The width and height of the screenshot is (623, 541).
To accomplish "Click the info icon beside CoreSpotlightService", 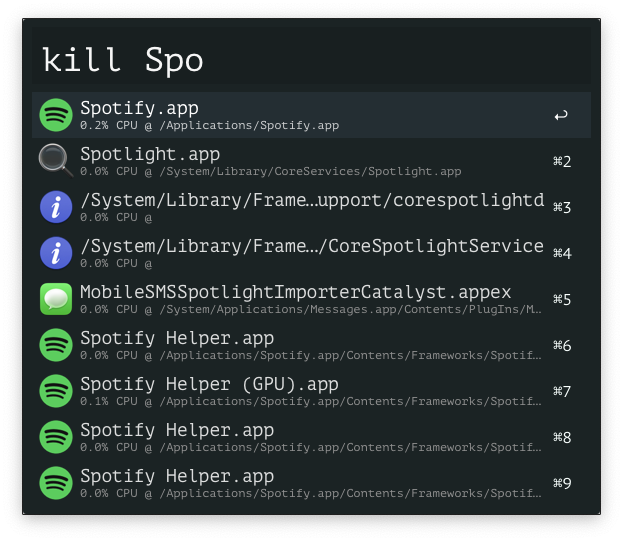I will pyautogui.click(x=56, y=253).
